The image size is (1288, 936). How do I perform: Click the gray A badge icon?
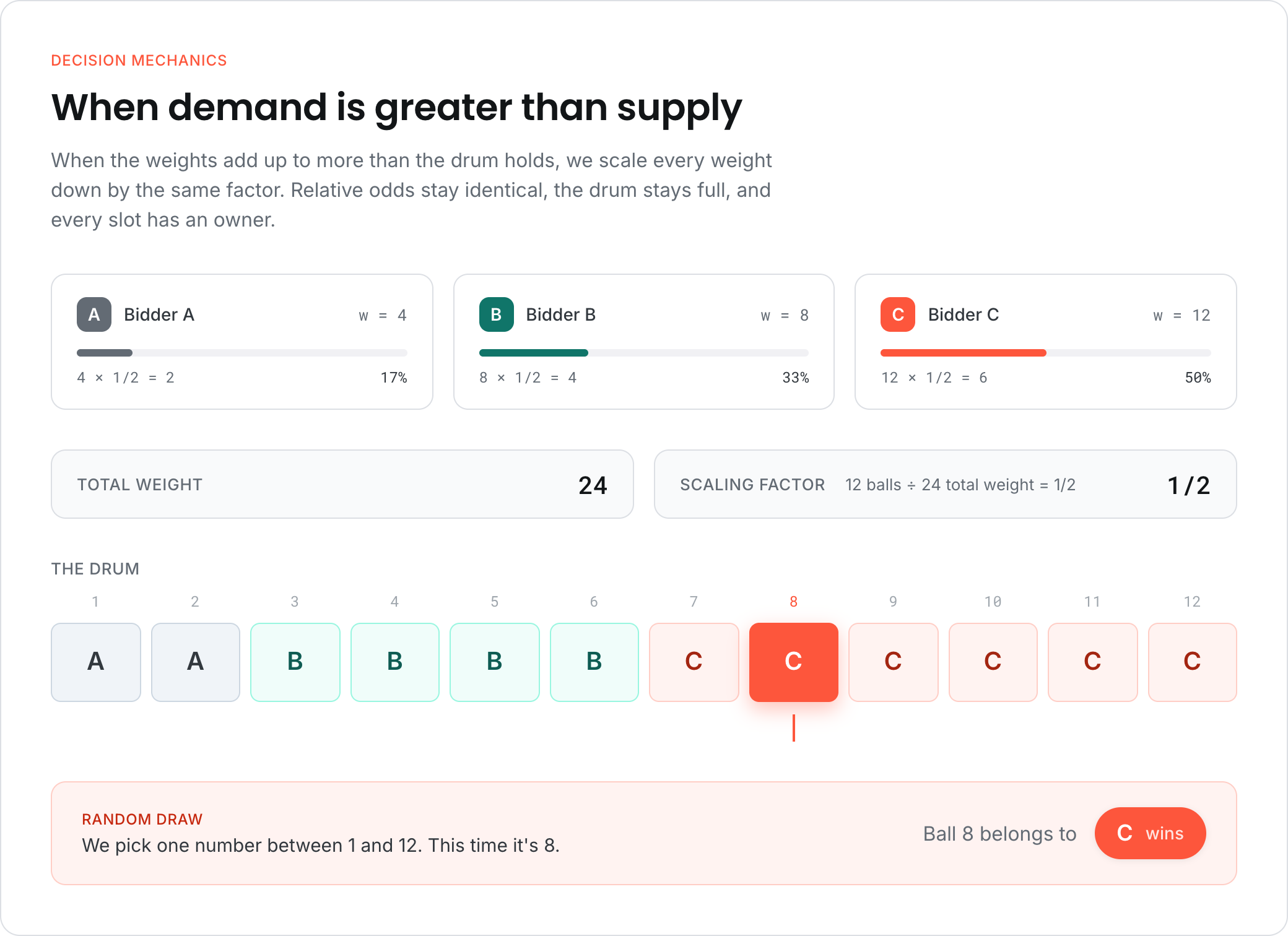click(x=94, y=314)
